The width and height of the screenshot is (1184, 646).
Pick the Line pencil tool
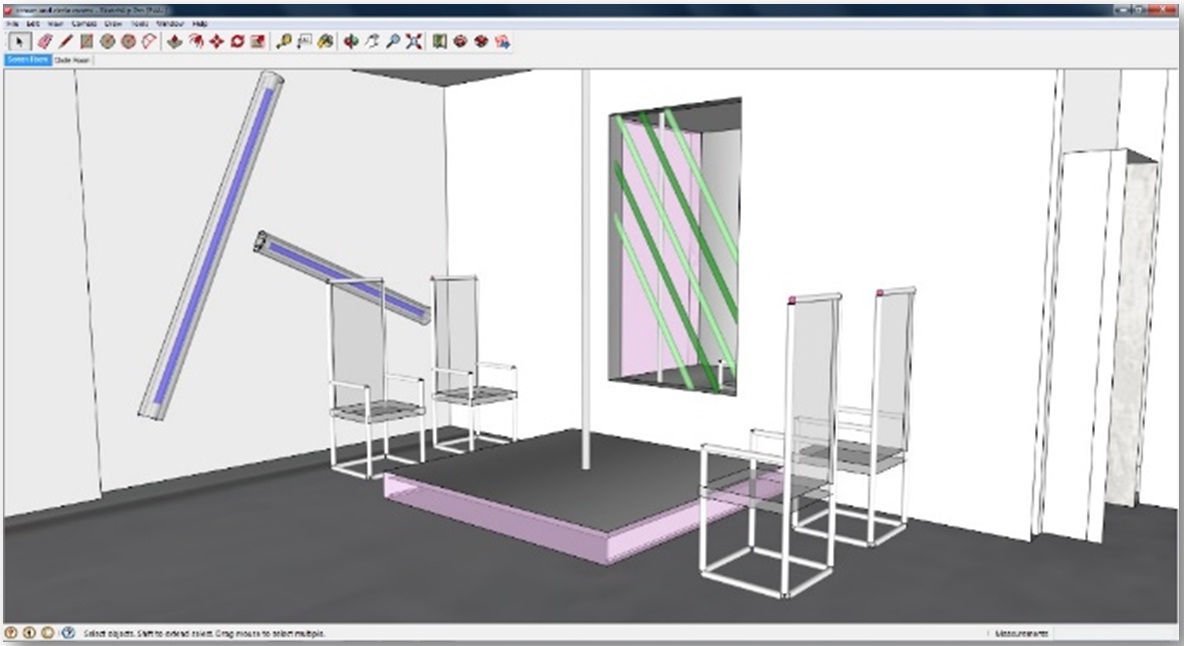tap(66, 42)
